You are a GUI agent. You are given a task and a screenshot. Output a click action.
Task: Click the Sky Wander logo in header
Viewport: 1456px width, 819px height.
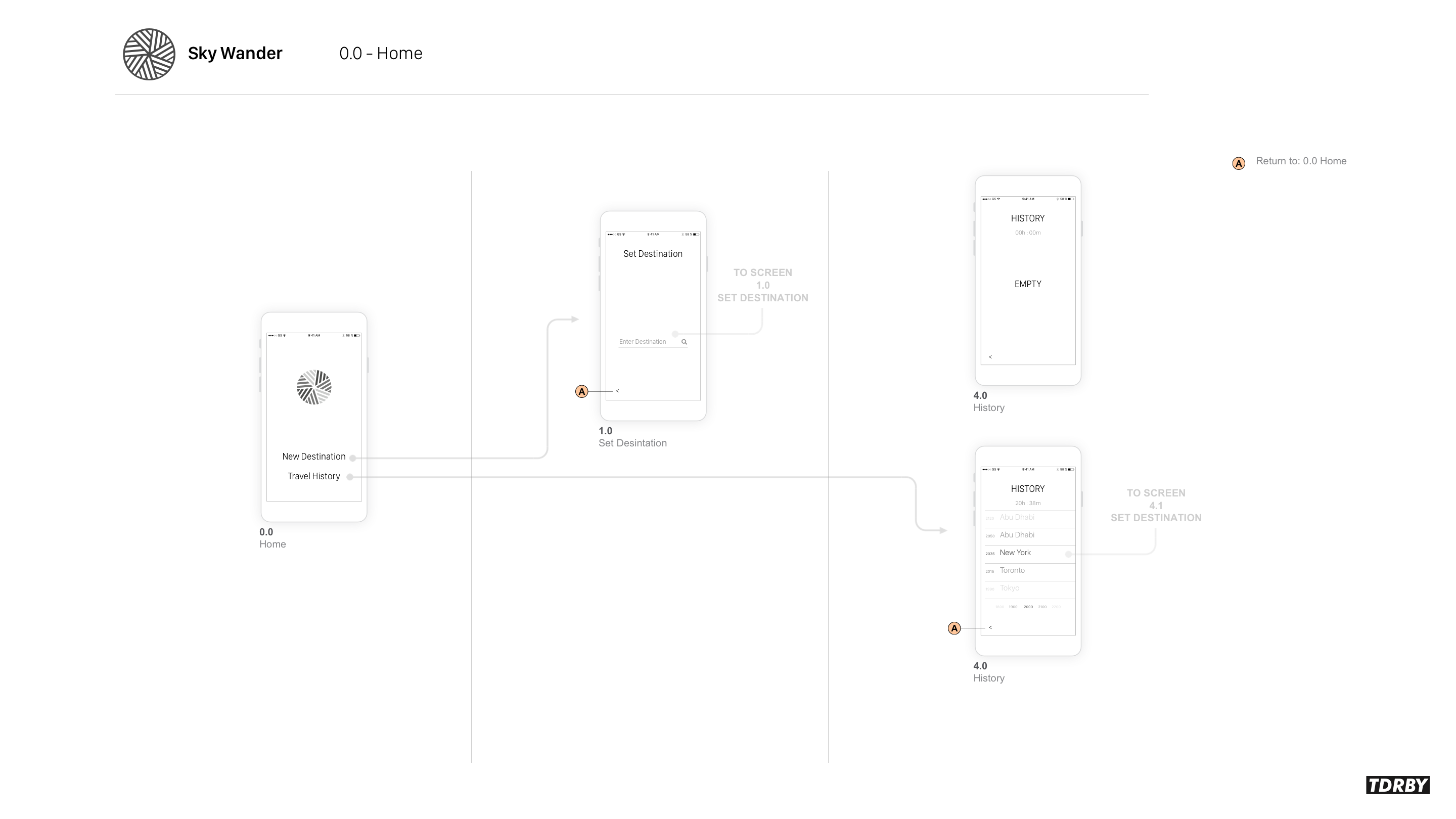click(149, 54)
